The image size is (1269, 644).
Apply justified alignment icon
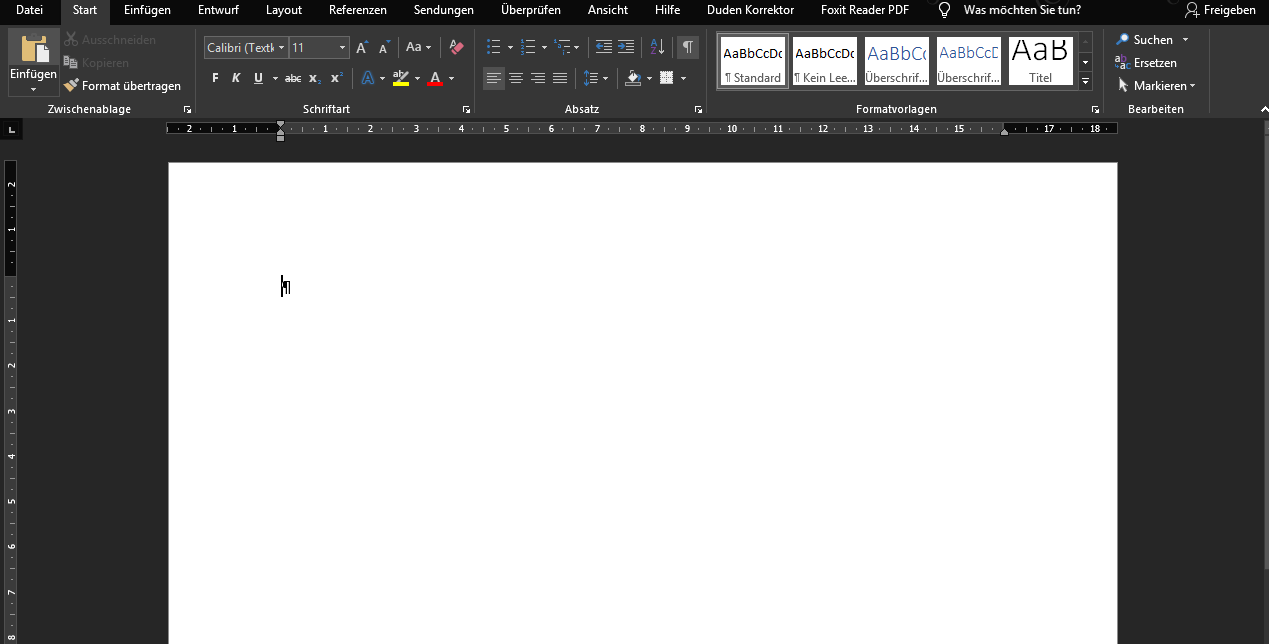[x=560, y=78]
